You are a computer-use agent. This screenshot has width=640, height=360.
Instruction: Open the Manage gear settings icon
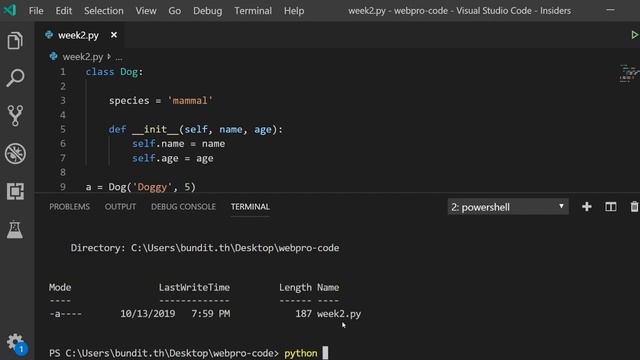click(16, 343)
